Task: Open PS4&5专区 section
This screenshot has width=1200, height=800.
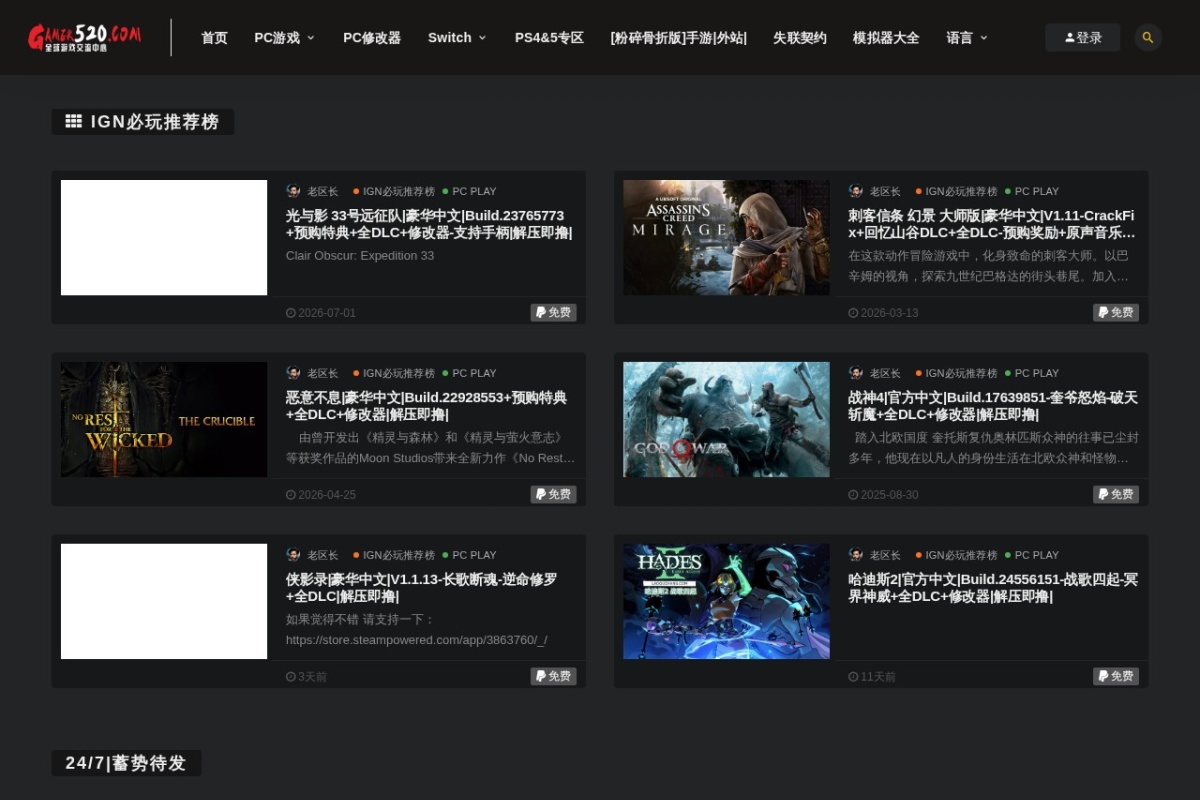Action: pyautogui.click(x=549, y=37)
